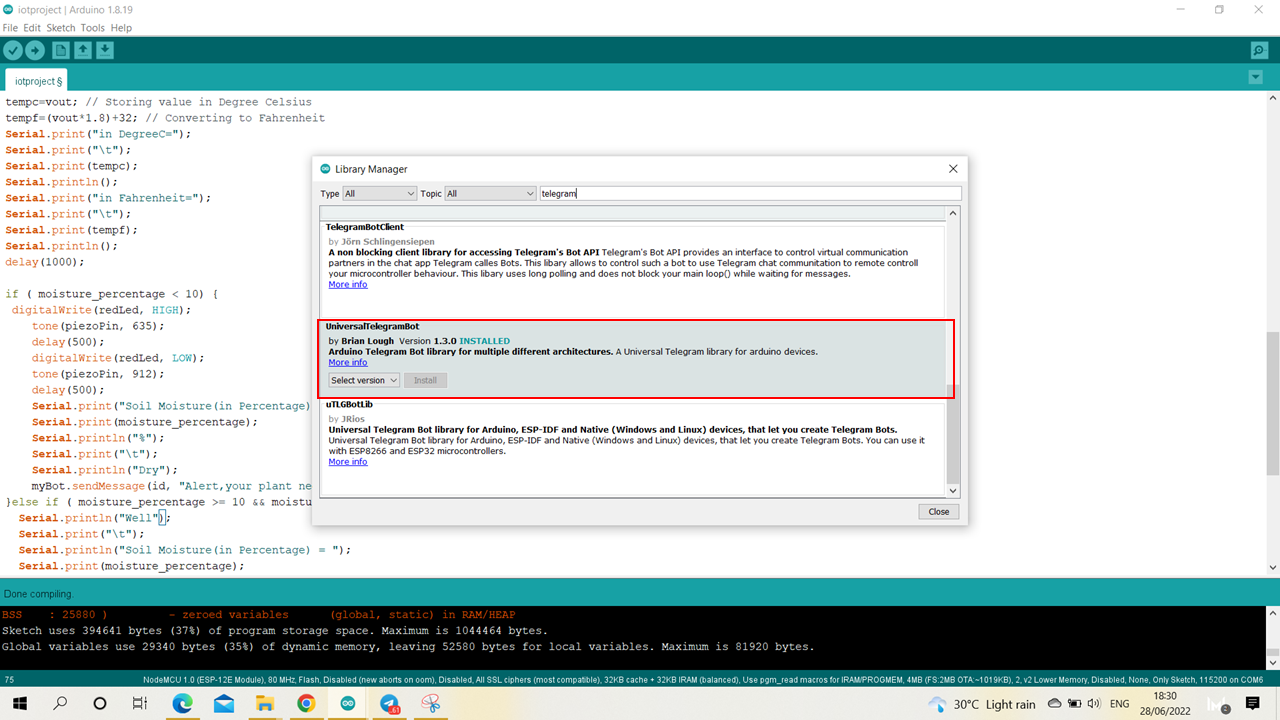
Task: Open More info for TelegramBotClient
Action: click(x=348, y=285)
